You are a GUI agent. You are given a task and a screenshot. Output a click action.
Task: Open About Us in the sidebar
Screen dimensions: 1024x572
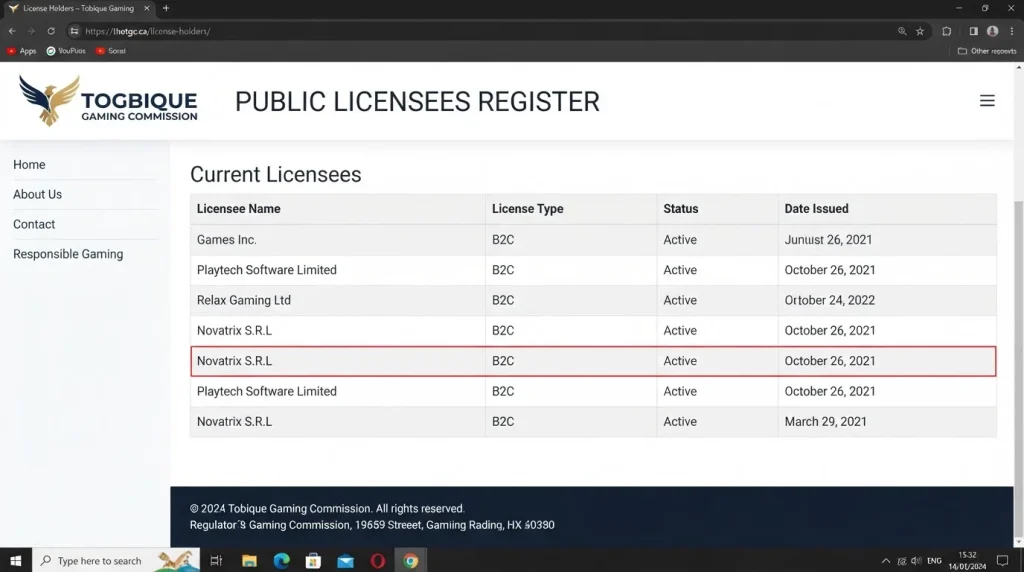(x=37, y=195)
